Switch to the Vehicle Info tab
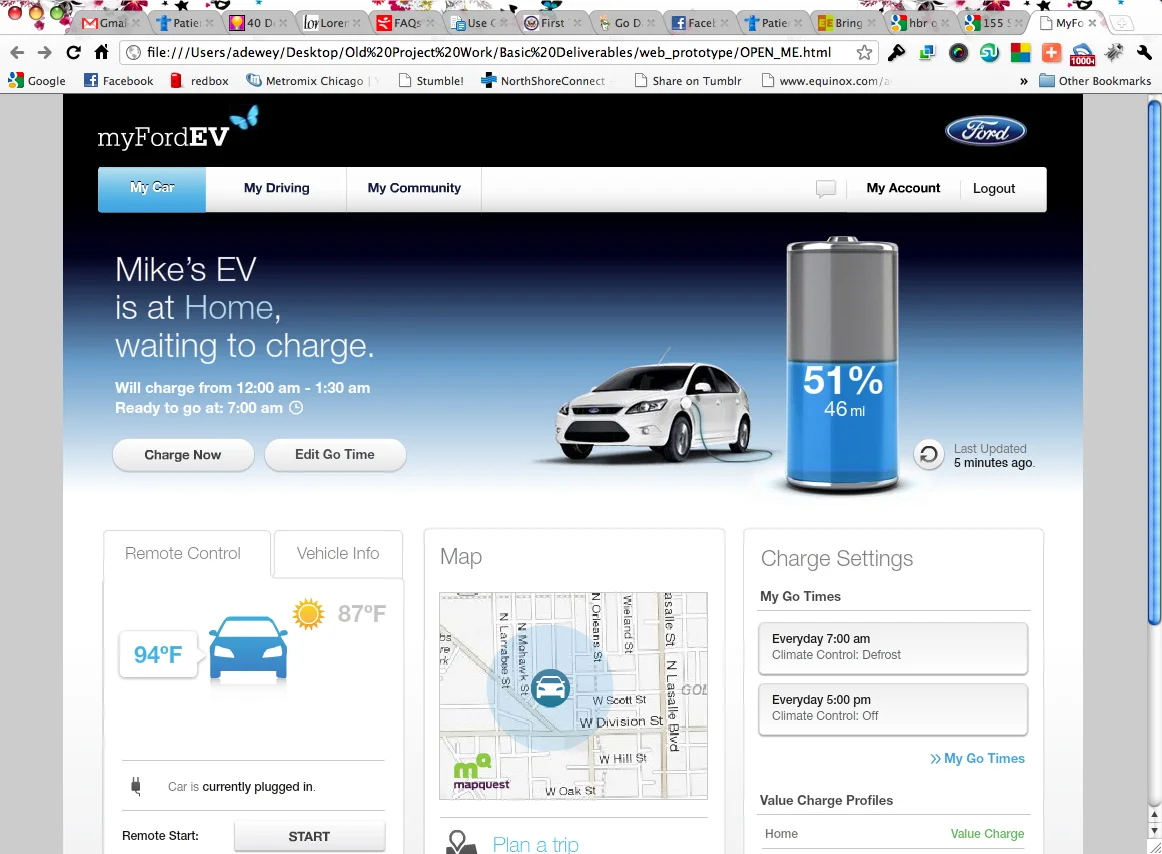 coord(338,553)
